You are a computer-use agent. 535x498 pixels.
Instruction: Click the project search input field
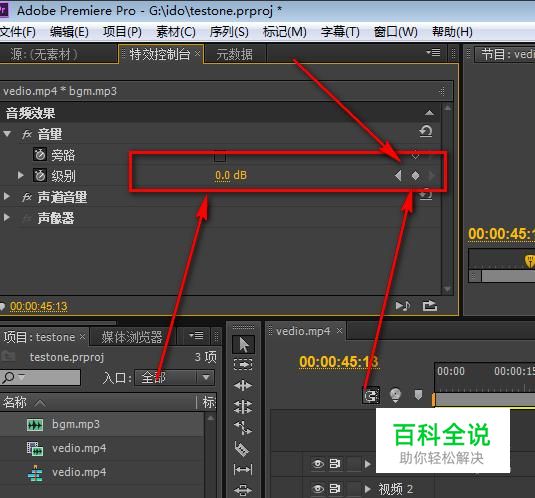click(x=41, y=378)
